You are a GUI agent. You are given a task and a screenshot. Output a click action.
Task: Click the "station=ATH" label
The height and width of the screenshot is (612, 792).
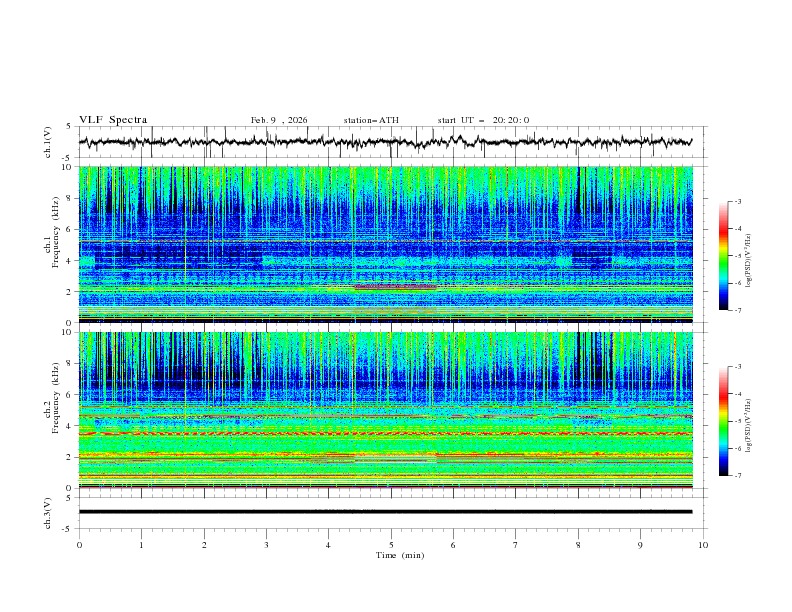point(371,120)
